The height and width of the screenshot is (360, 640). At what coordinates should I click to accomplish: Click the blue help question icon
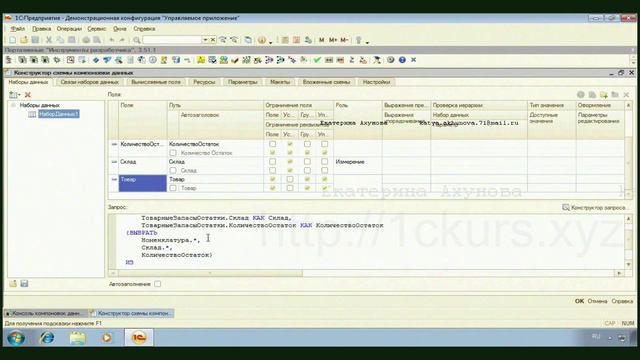(402, 60)
